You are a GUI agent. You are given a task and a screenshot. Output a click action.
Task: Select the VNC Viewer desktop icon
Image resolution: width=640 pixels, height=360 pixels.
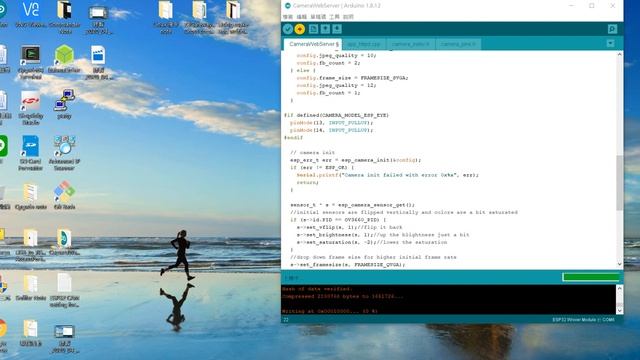click(31, 15)
